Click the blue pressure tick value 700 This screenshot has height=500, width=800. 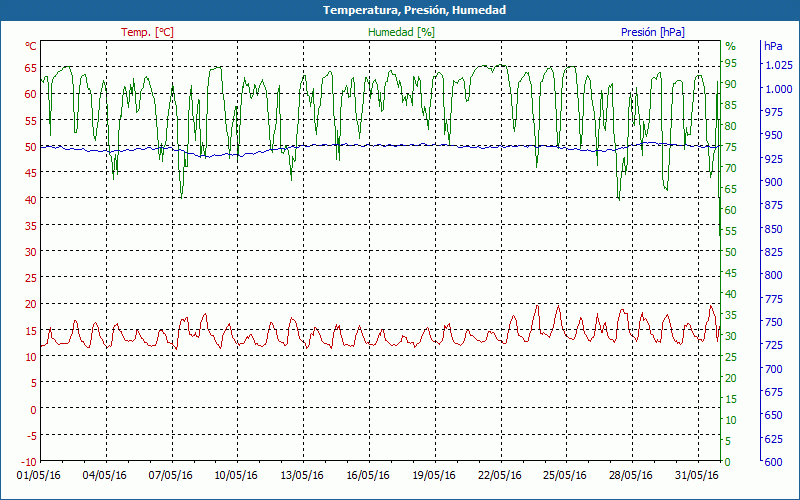click(x=773, y=369)
